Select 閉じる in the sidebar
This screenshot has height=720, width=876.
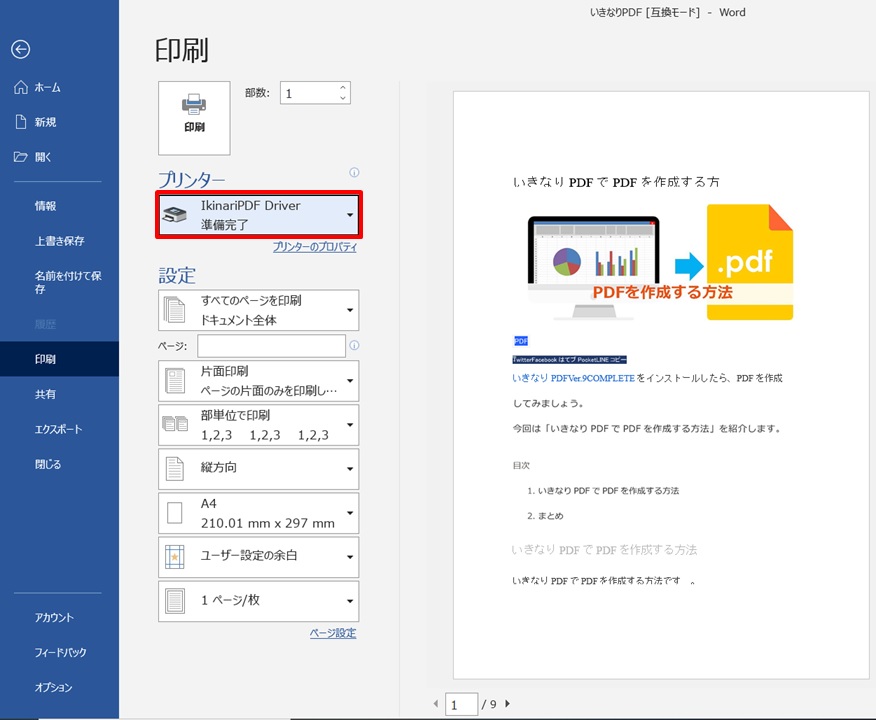coord(59,464)
